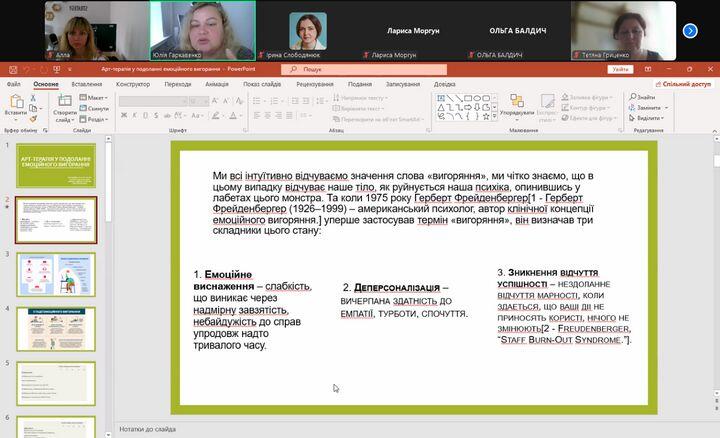The image size is (720, 438).
Task: Click the decrease list indent icon
Action: tap(295, 101)
